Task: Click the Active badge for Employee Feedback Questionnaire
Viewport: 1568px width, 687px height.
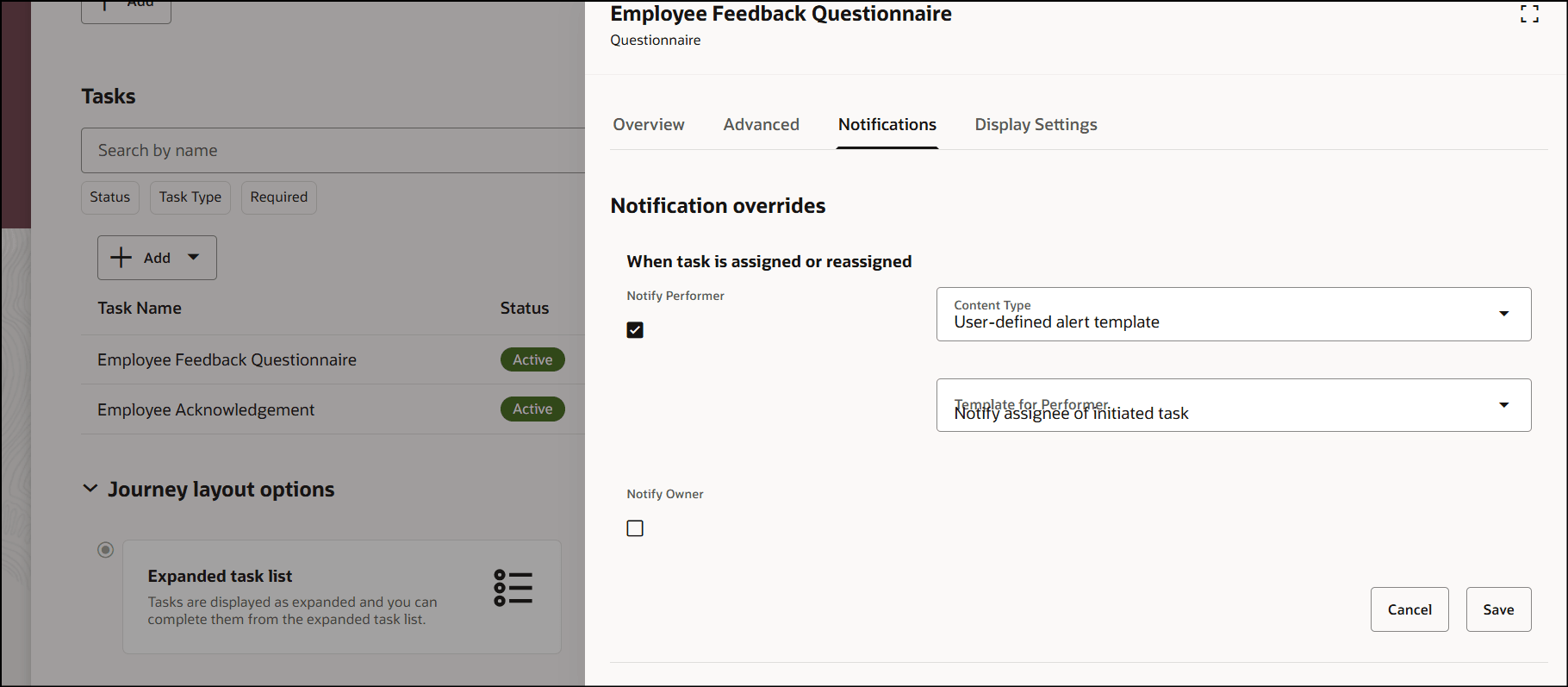Action: tap(532, 359)
